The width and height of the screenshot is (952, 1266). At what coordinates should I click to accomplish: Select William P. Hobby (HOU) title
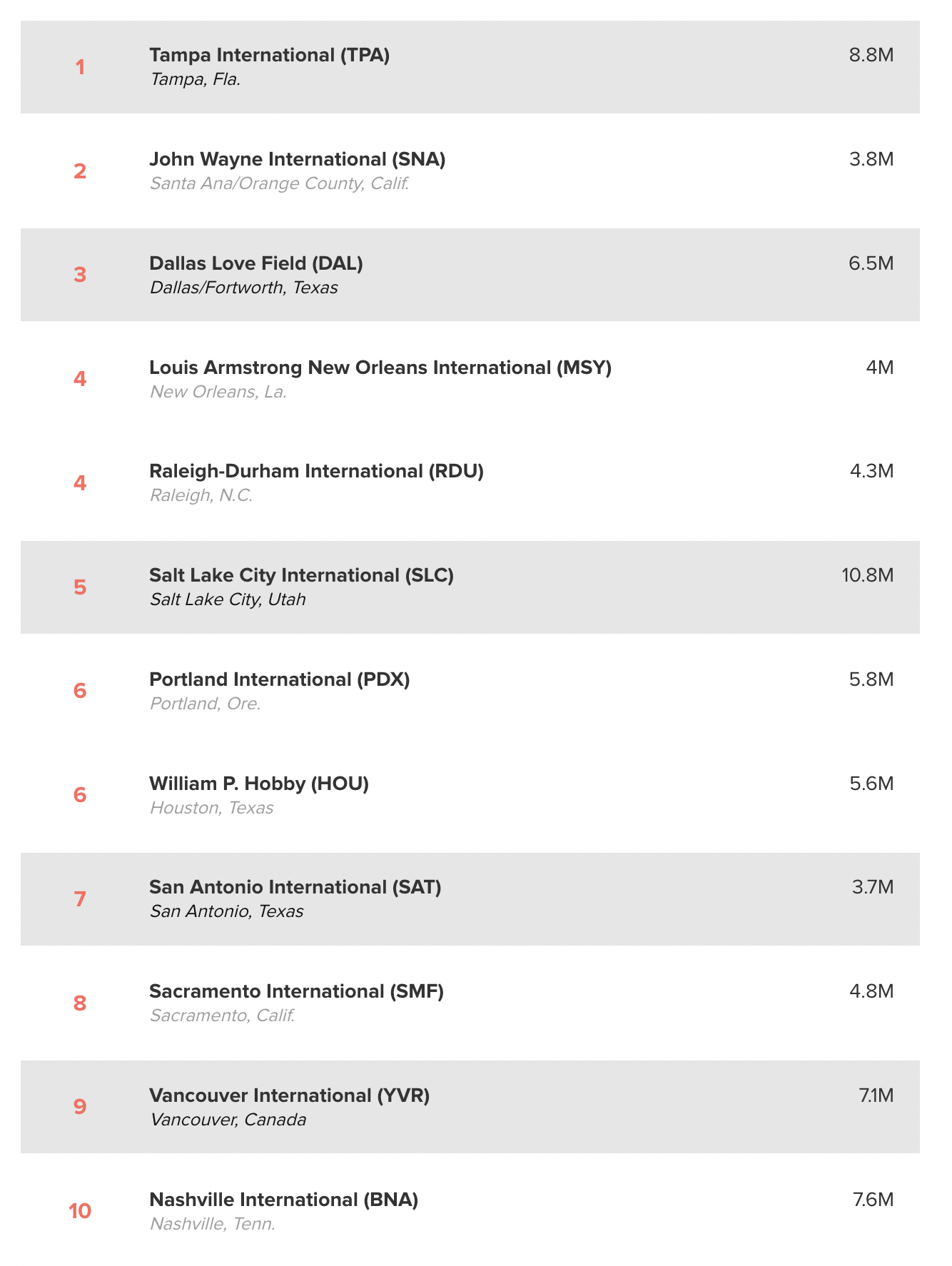point(258,784)
